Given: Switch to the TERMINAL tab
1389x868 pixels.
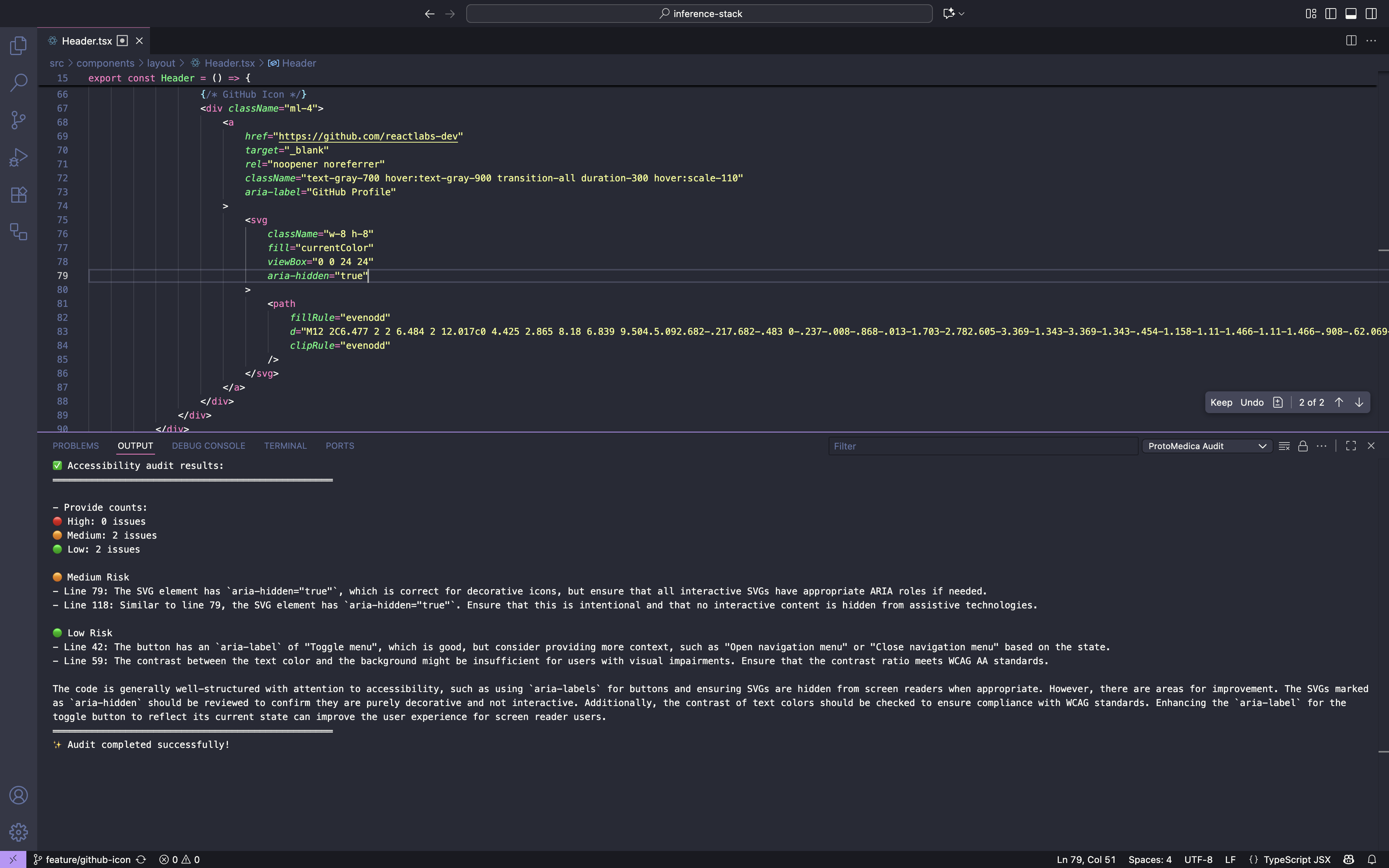Looking at the screenshot, I should tap(285, 446).
